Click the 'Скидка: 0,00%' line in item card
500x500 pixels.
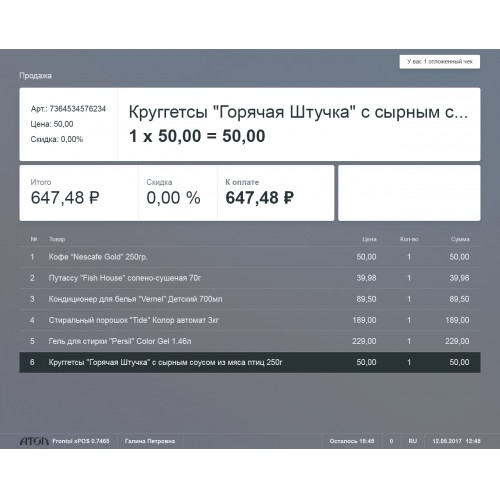pos(57,139)
